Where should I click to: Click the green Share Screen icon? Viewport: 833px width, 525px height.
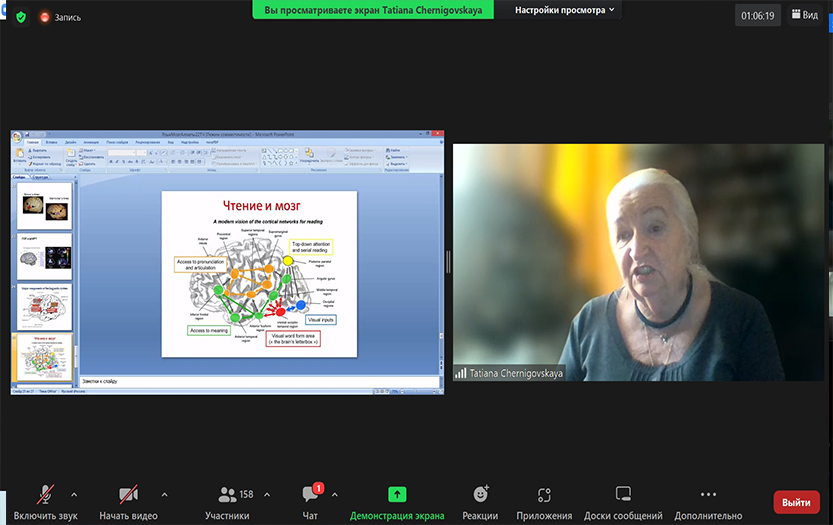[397, 494]
